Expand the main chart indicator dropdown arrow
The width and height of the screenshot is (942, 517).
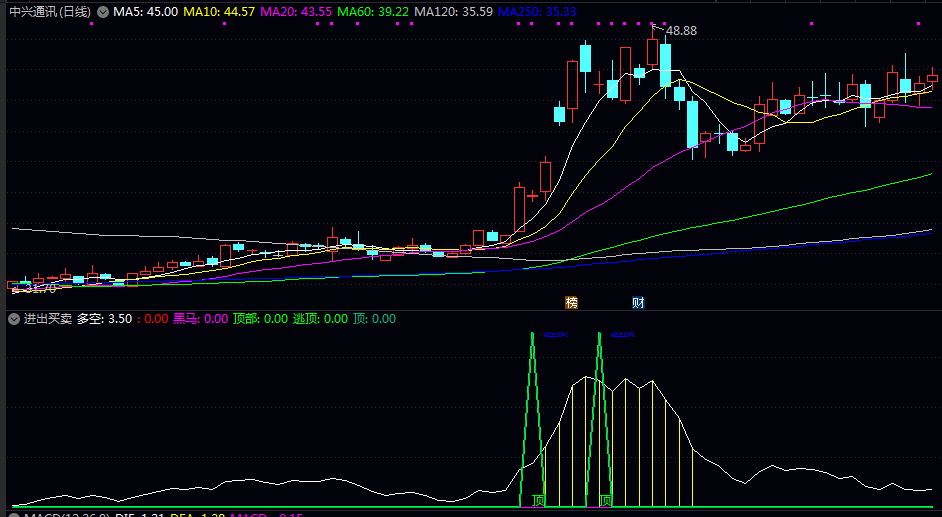pyautogui.click(x=102, y=12)
